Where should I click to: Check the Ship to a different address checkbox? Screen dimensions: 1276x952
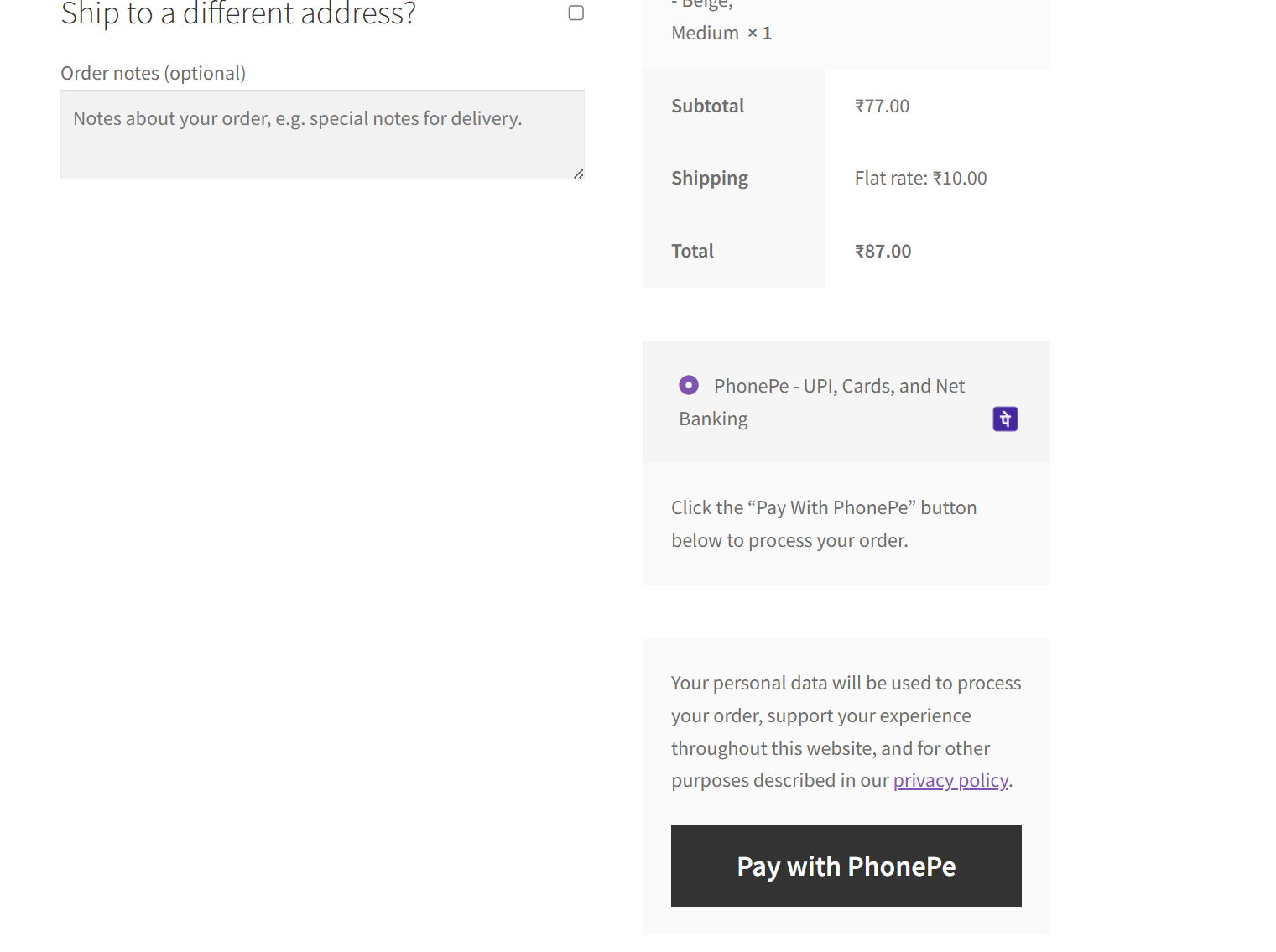pos(576,13)
